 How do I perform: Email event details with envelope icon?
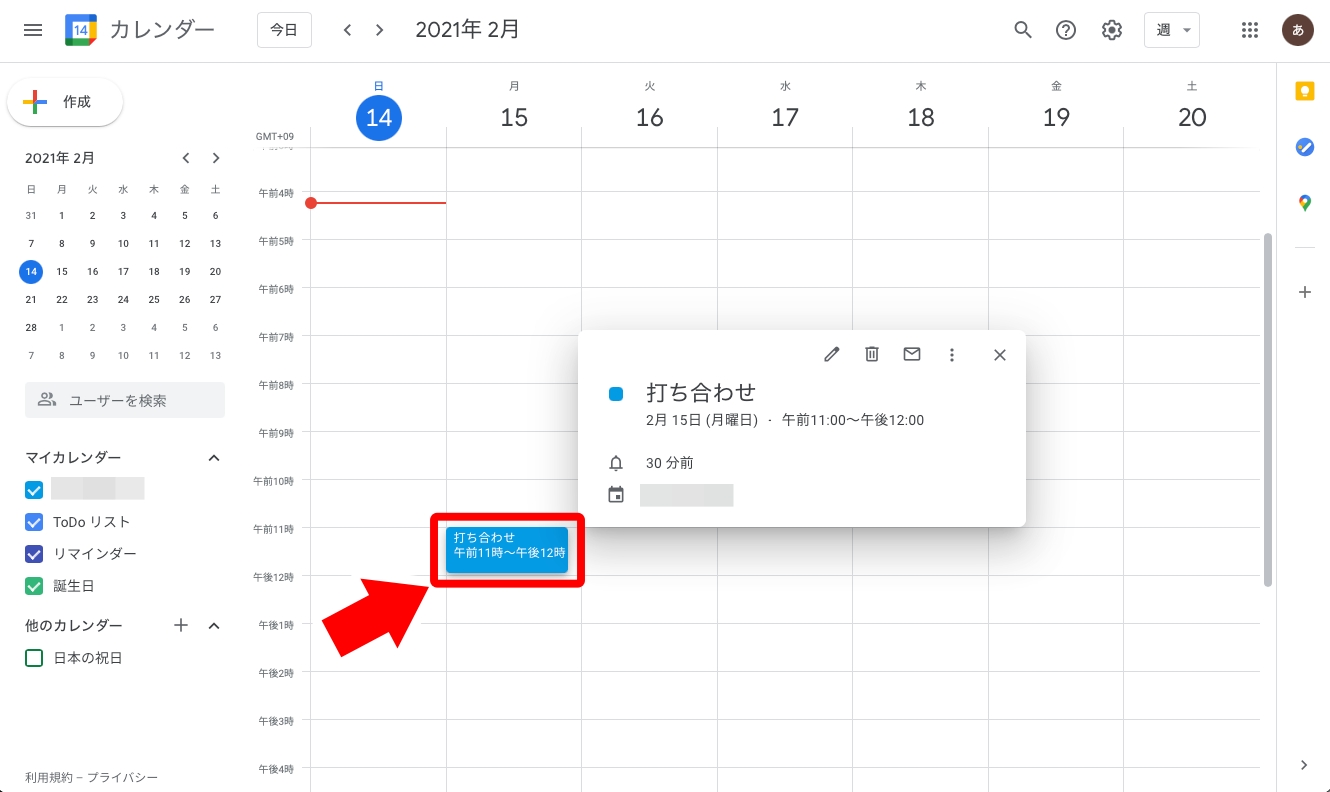[912, 354]
